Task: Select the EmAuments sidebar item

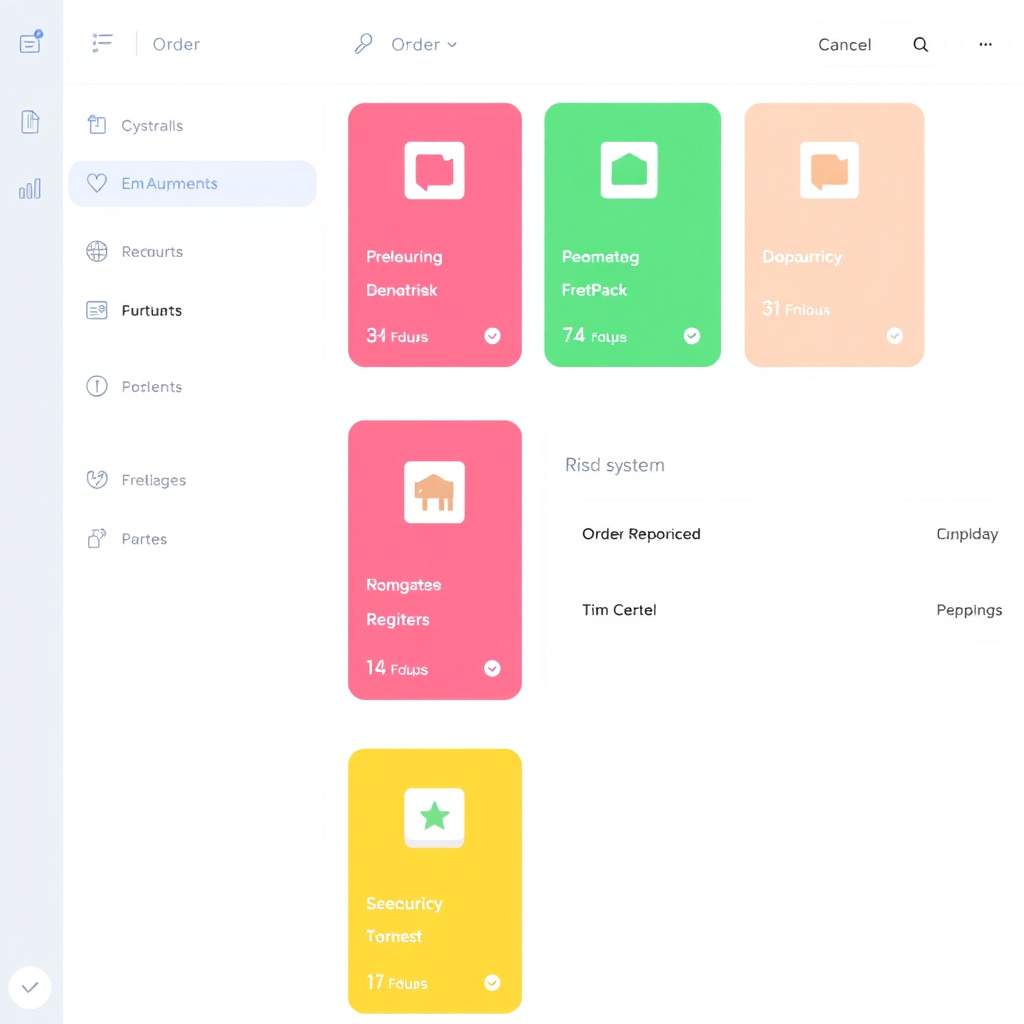Action: [x=192, y=184]
